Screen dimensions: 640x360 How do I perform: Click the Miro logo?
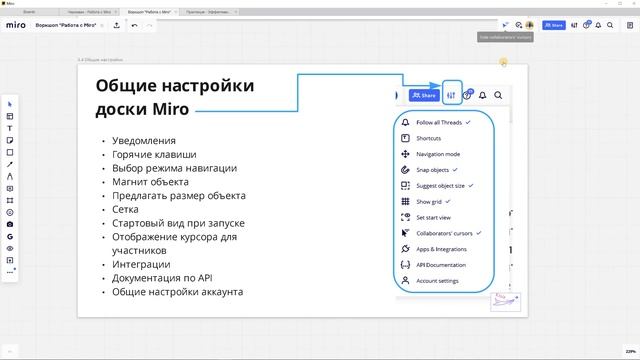pyautogui.click(x=16, y=25)
